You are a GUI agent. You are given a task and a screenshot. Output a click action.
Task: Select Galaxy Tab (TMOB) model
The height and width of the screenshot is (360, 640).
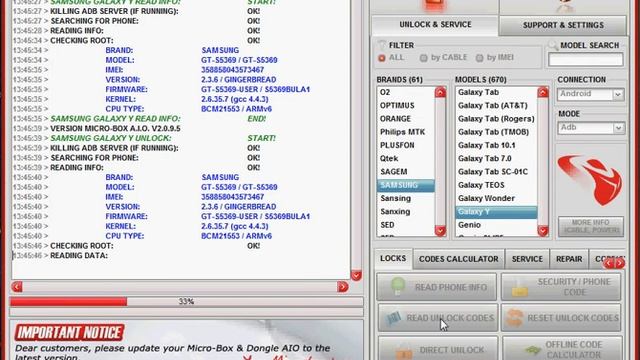point(496,132)
